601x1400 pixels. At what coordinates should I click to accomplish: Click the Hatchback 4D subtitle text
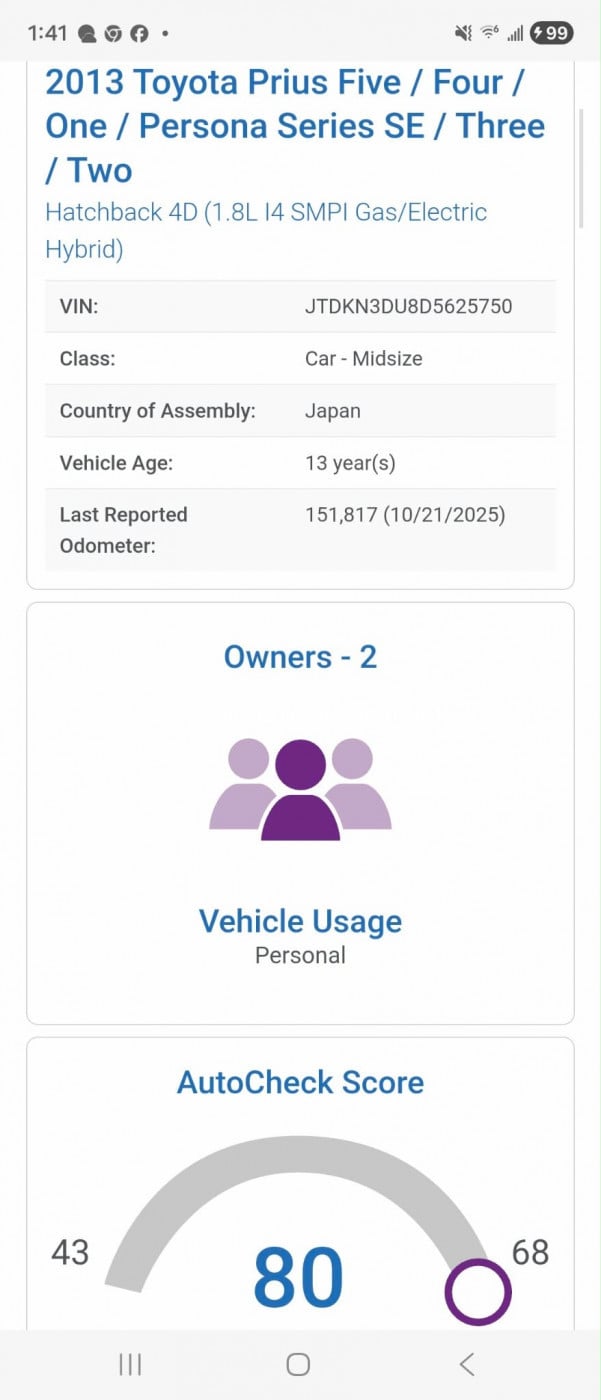(x=266, y=229)
